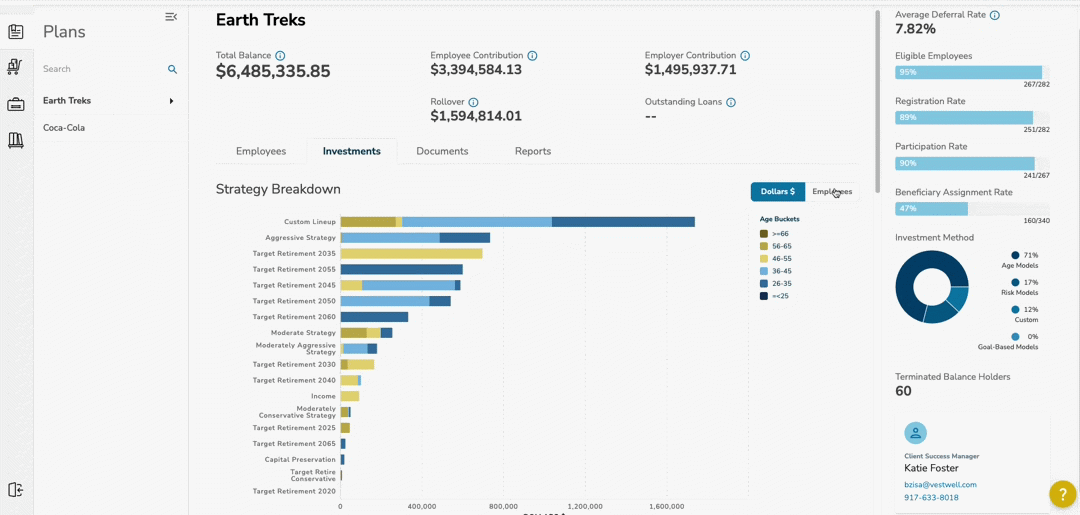
Task: Click the 26-35 age bucket legend
Action: 776,284
